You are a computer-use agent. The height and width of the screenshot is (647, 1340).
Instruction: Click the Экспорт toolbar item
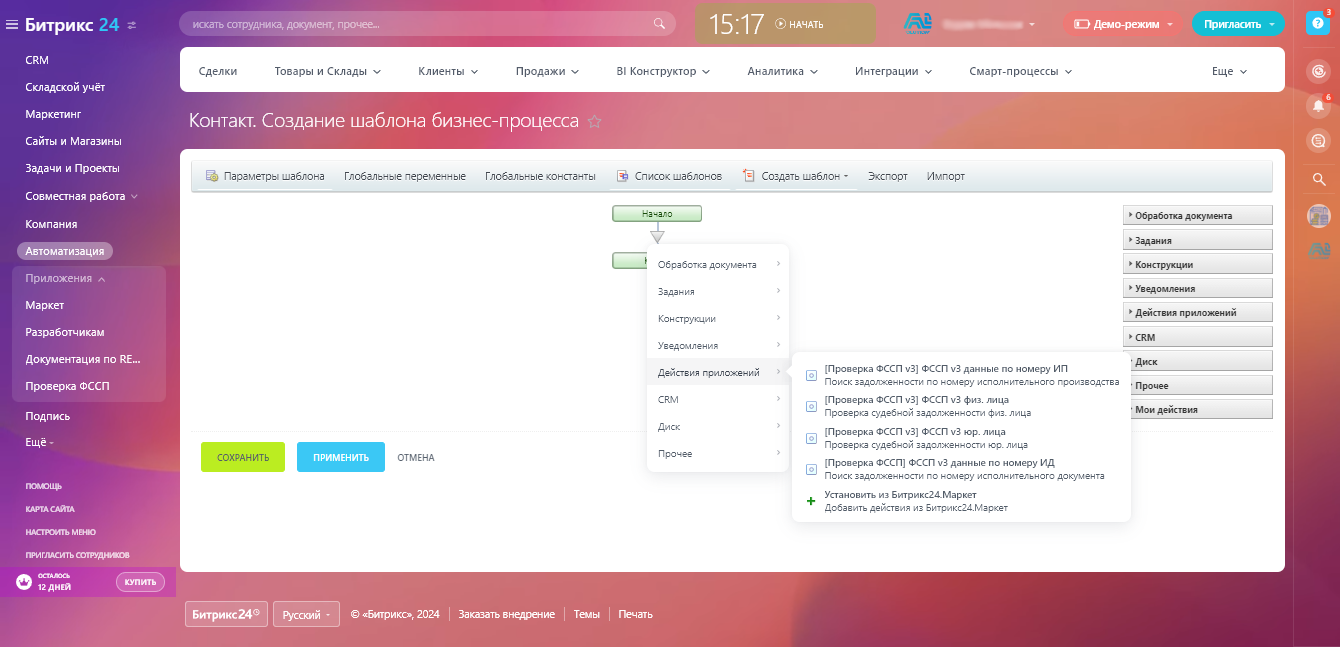point(888,176)
